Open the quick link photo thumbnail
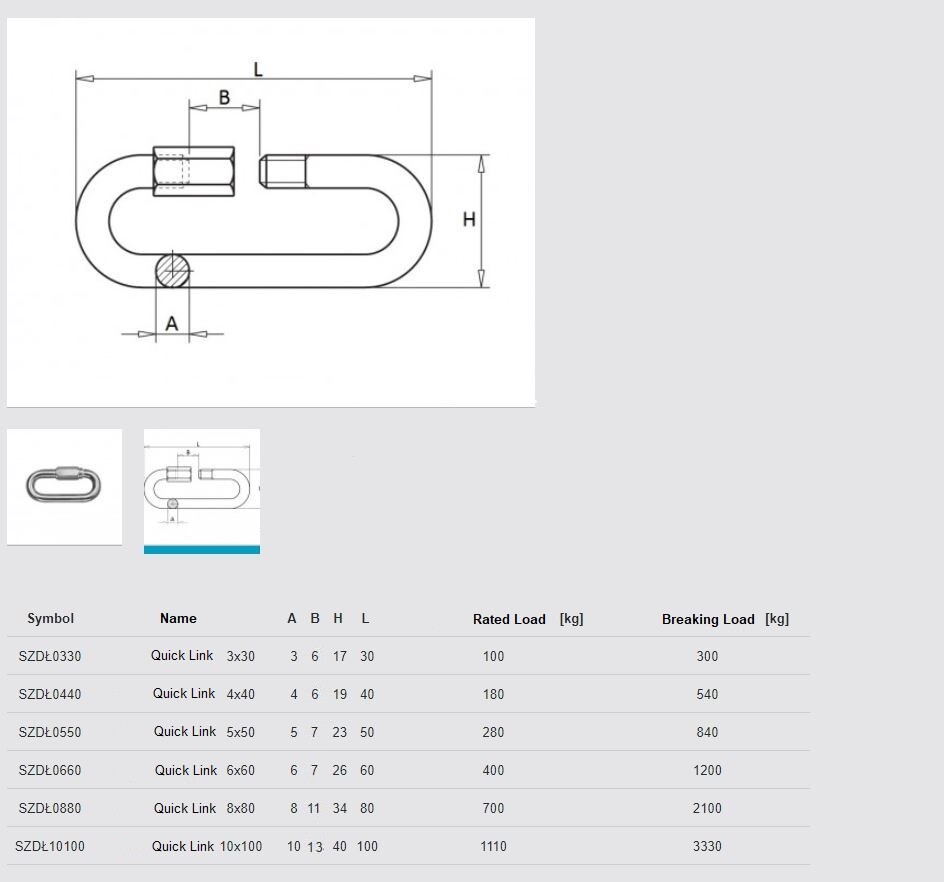This screenshot has width=944, height=882. 64,487
